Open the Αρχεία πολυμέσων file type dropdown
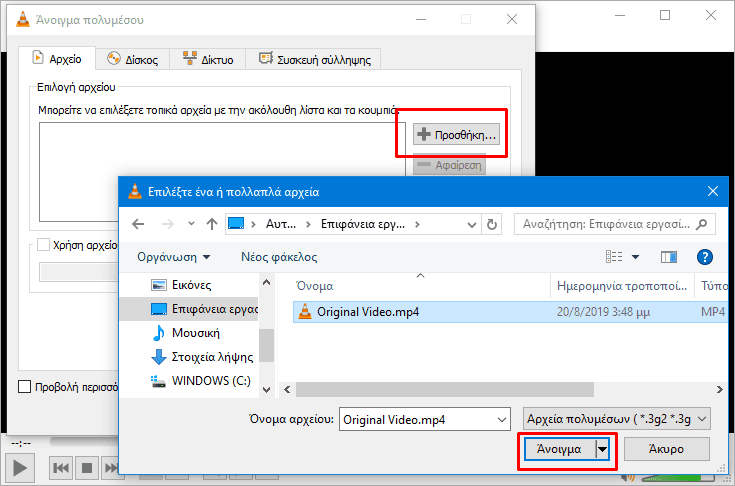Image resolution: width=735 pixels, height=486 pixels. click(616, 419)
